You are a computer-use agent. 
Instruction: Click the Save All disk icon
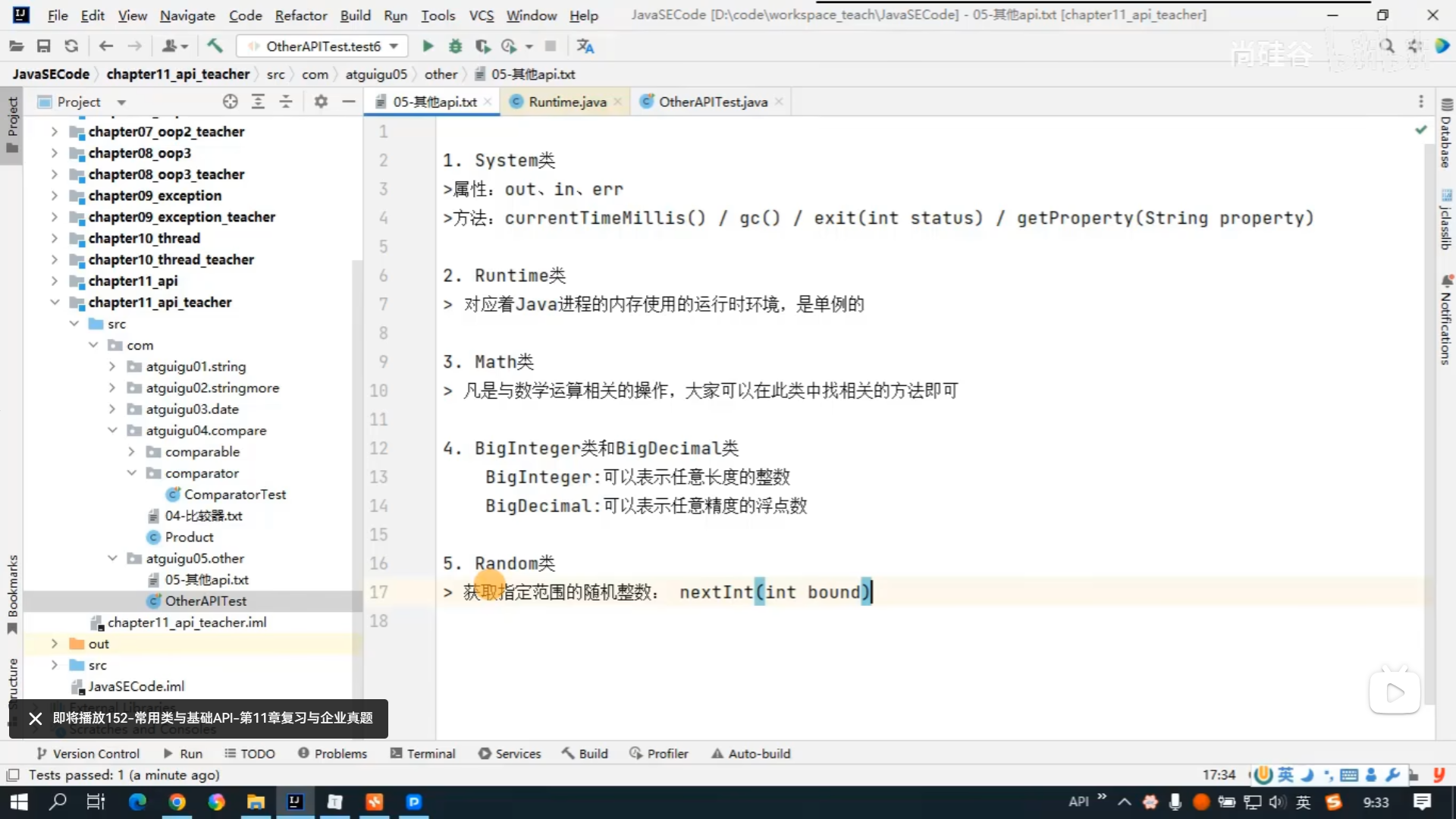pos(44,46)
